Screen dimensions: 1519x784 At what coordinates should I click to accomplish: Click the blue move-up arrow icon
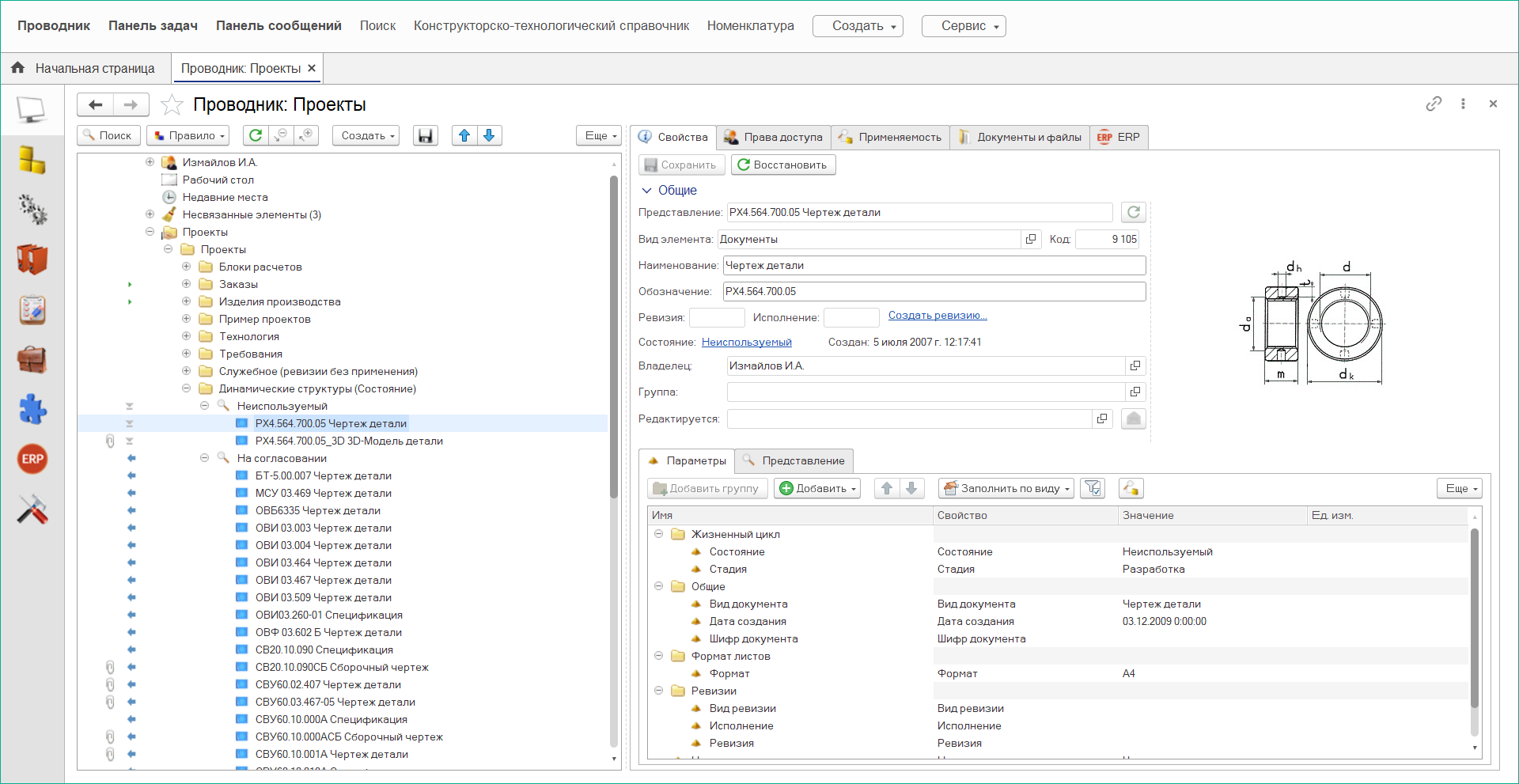464,135
